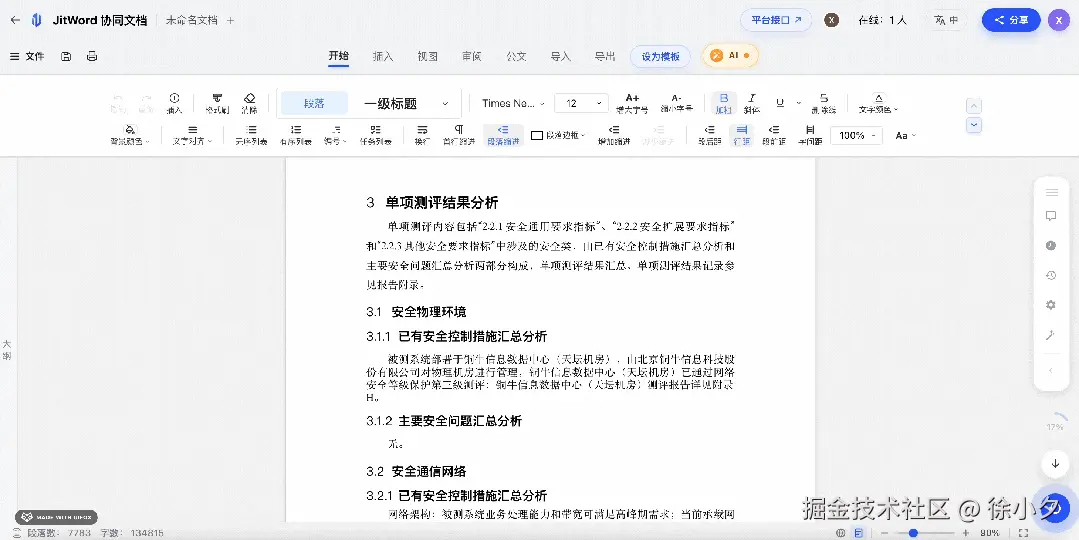Screen dimensions: 1079x540
Task: Open the 100% spacing value dropdown
Action: 856,136
